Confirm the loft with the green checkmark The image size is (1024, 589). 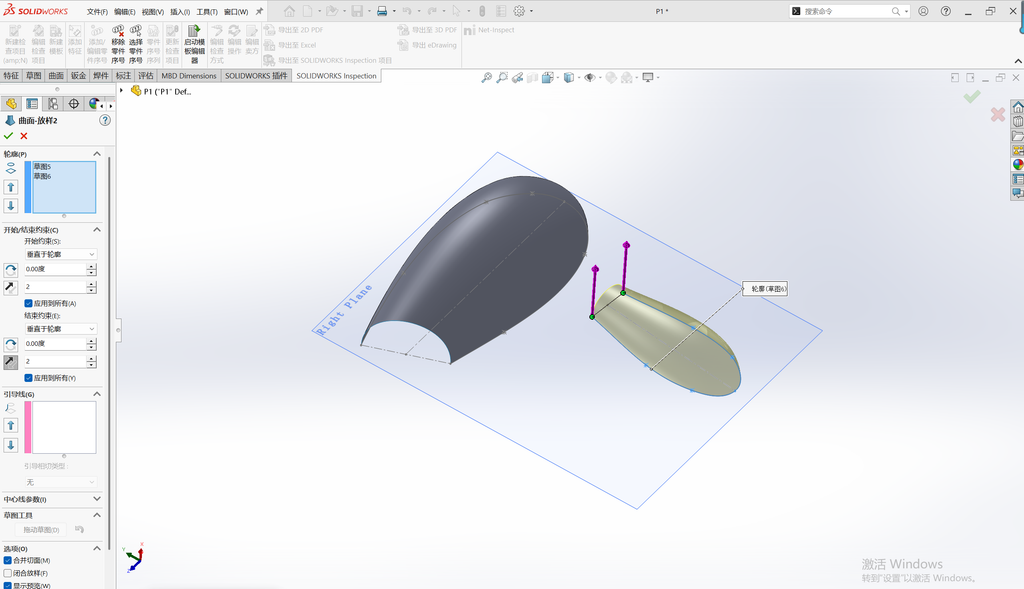[x=8, y=136]
